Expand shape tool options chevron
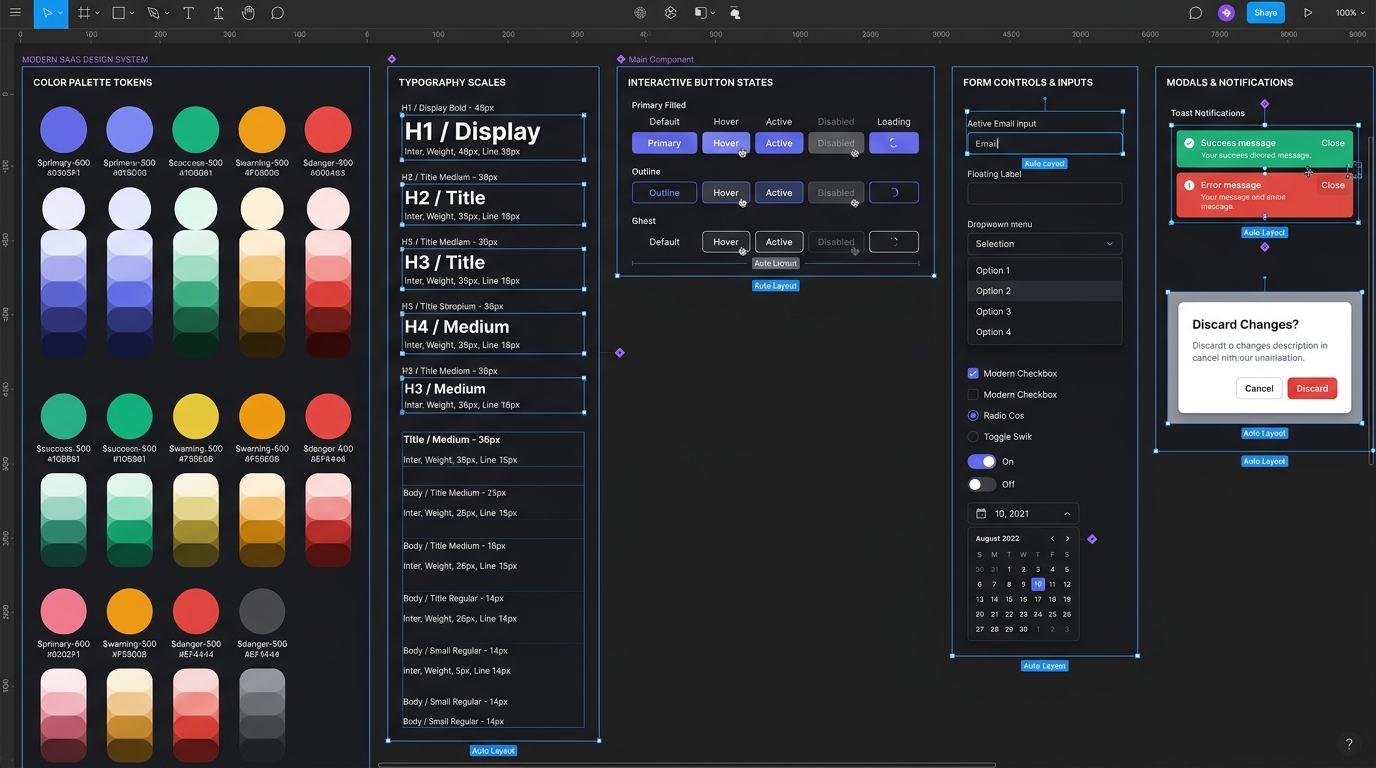 pyautogui.click(x=132, y=13)
